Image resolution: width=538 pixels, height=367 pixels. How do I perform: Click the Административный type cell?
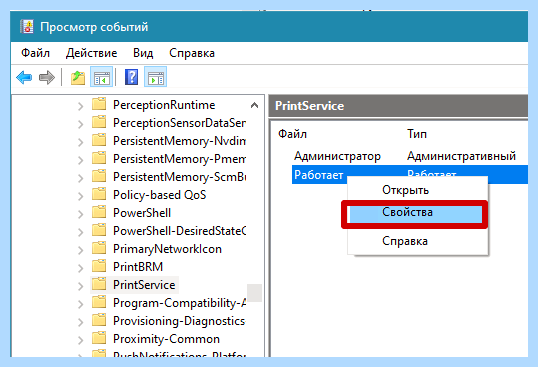coord(461,156)
